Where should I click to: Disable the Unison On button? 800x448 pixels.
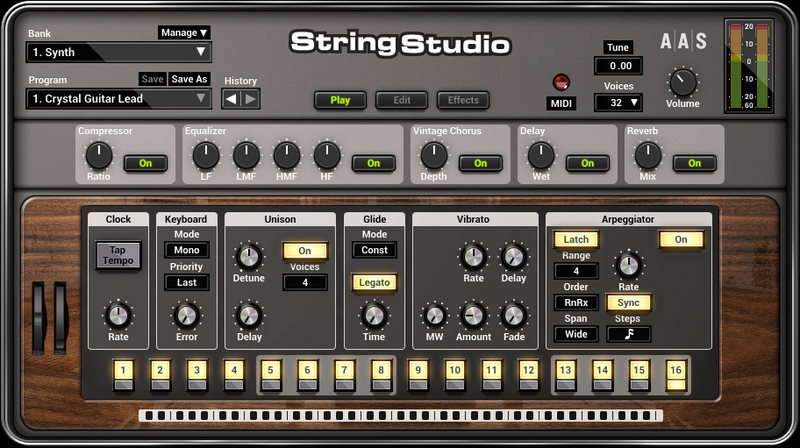pyautogui.click(x=305, y=251)
